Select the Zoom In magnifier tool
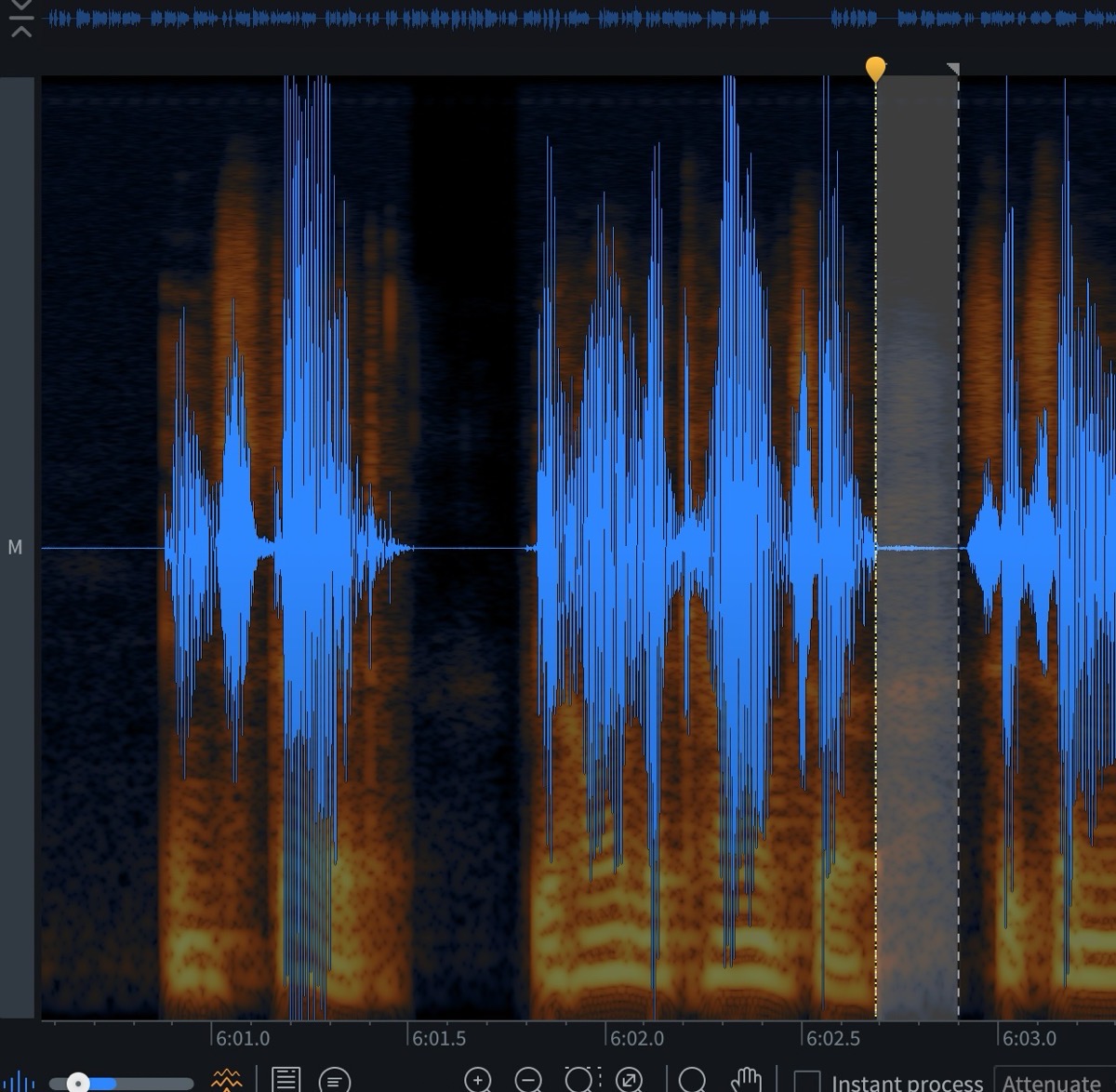The width and height of the screenshot is (1116, 1092). pos(480,1080)
